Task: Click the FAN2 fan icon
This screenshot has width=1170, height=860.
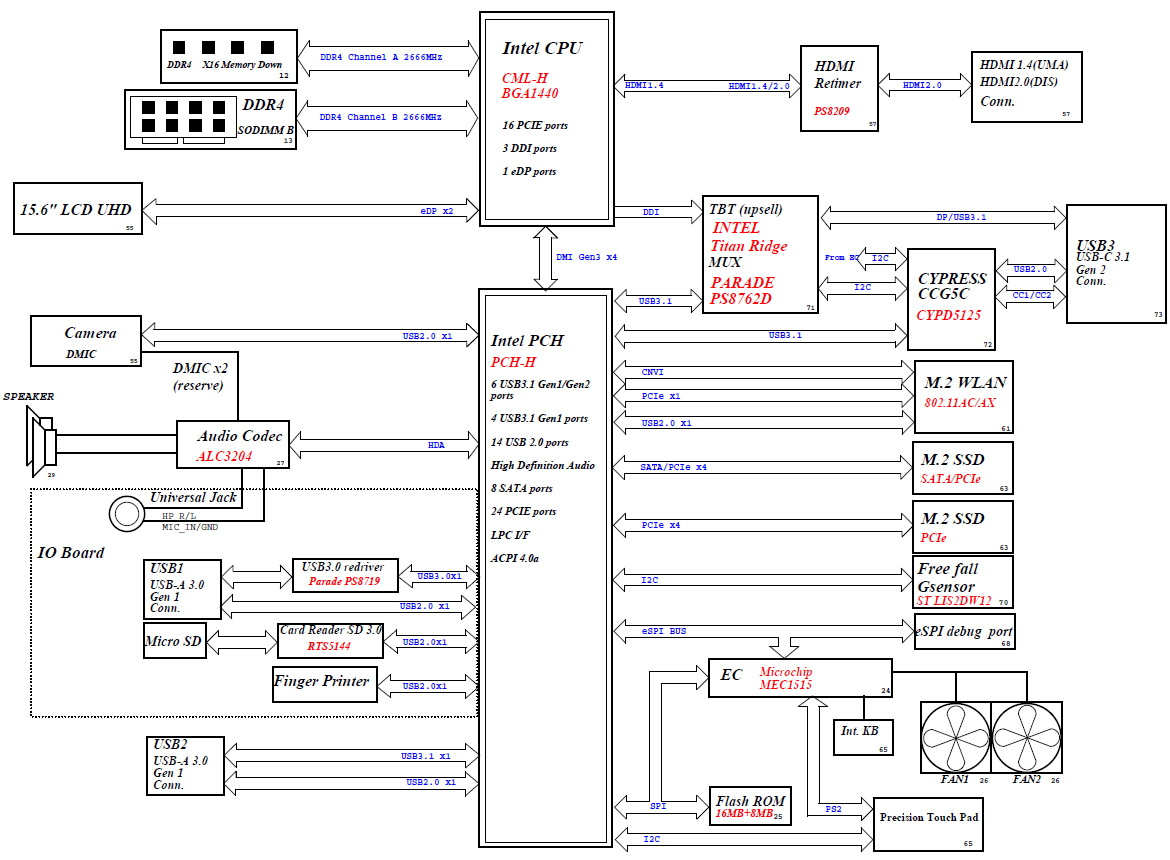Action: pyautogui.click(x=1027, y=738)
